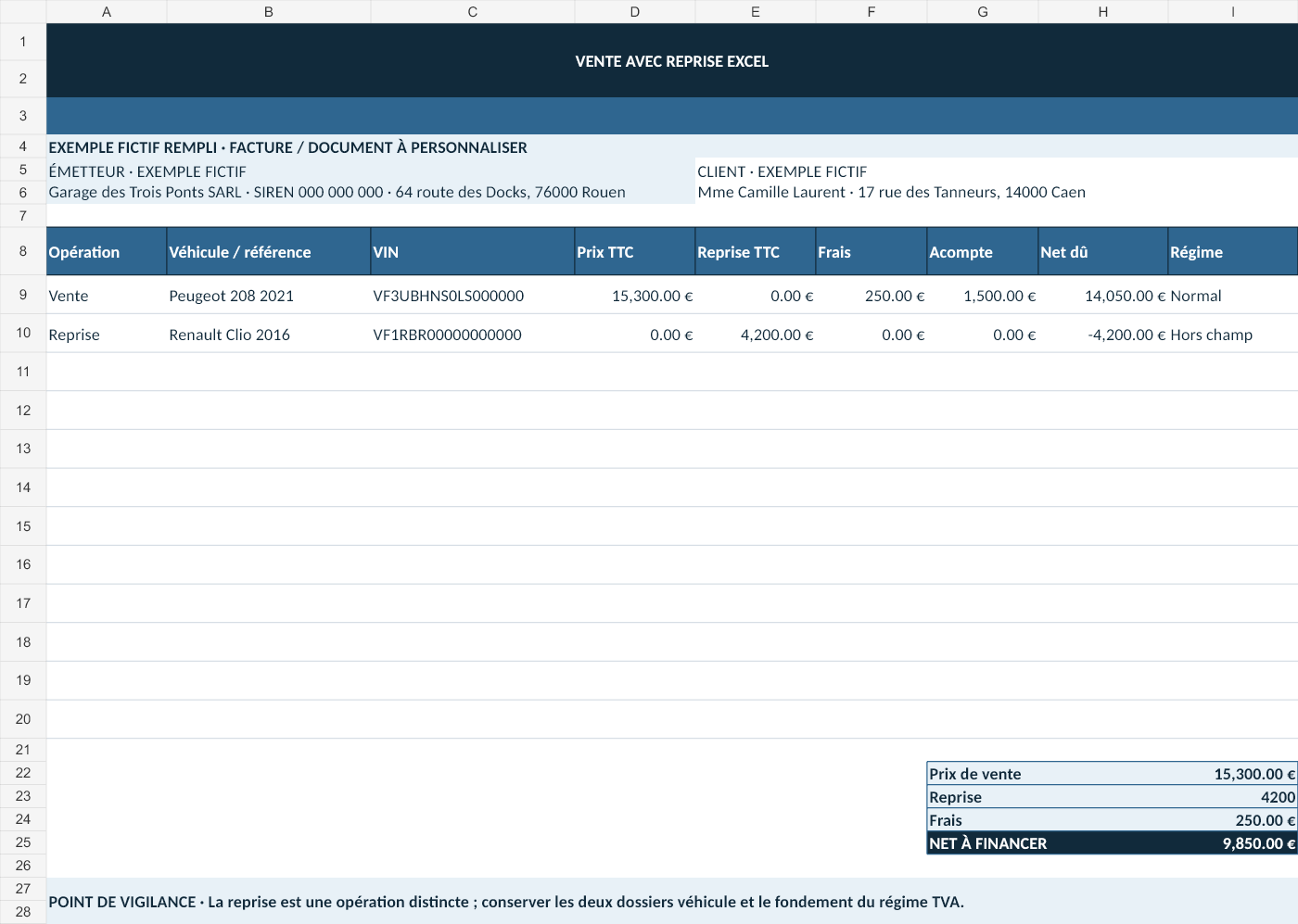Click the EXEMPLE FICTIF REMPLI subtitle cell
Screen dimensions: 1298x924
click(672, 147)
